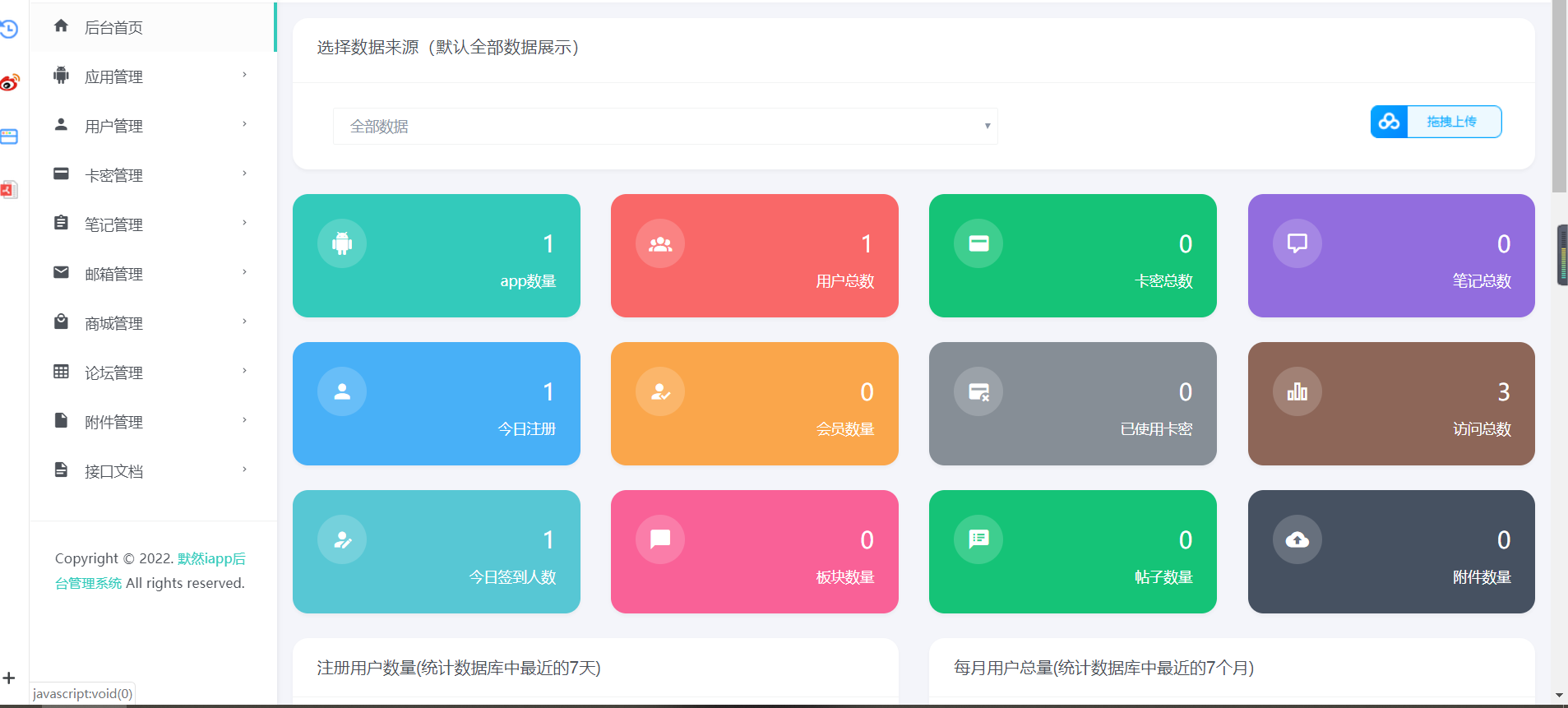The image size is (1568, 708).
Task: Select 论坛管理 menu item
Action: (153, 373)
